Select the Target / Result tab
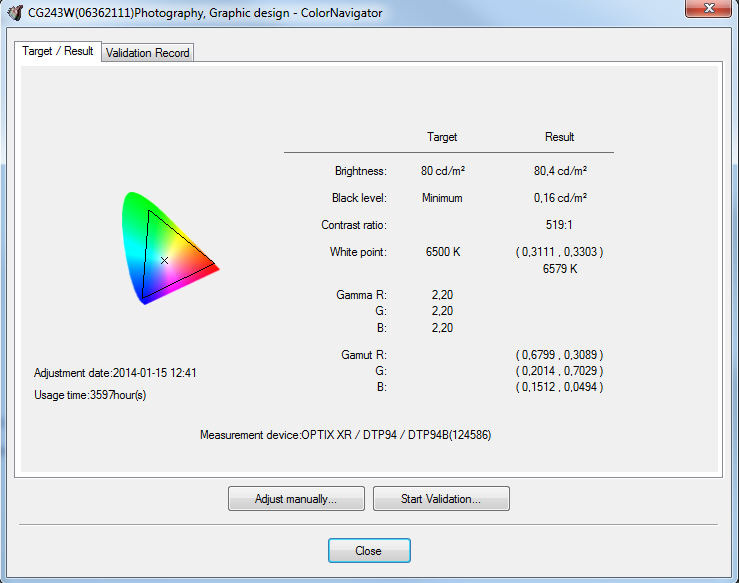This screenshot has width=739, height=583. click(58, 51)
